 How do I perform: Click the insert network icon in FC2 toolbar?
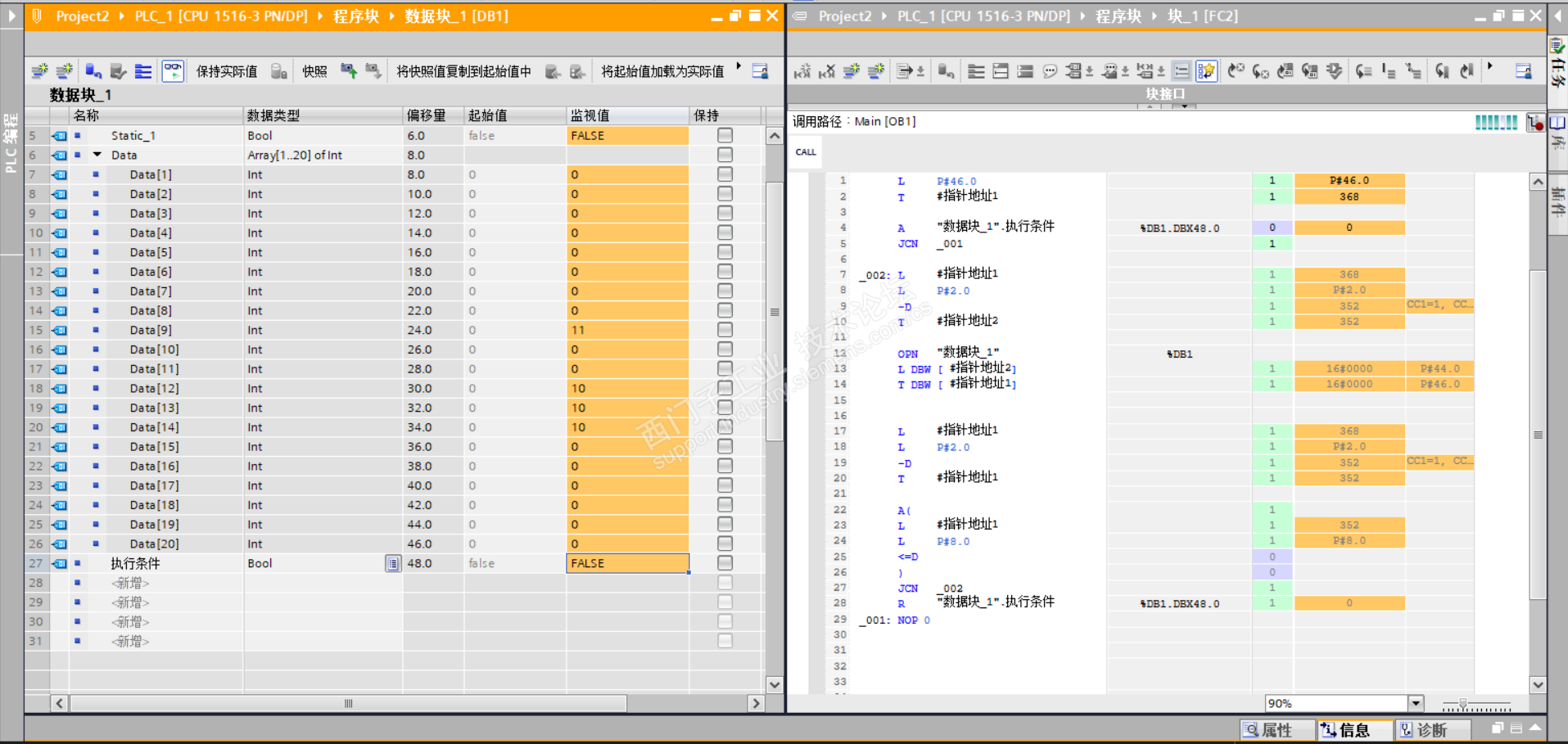click(802, 71)
